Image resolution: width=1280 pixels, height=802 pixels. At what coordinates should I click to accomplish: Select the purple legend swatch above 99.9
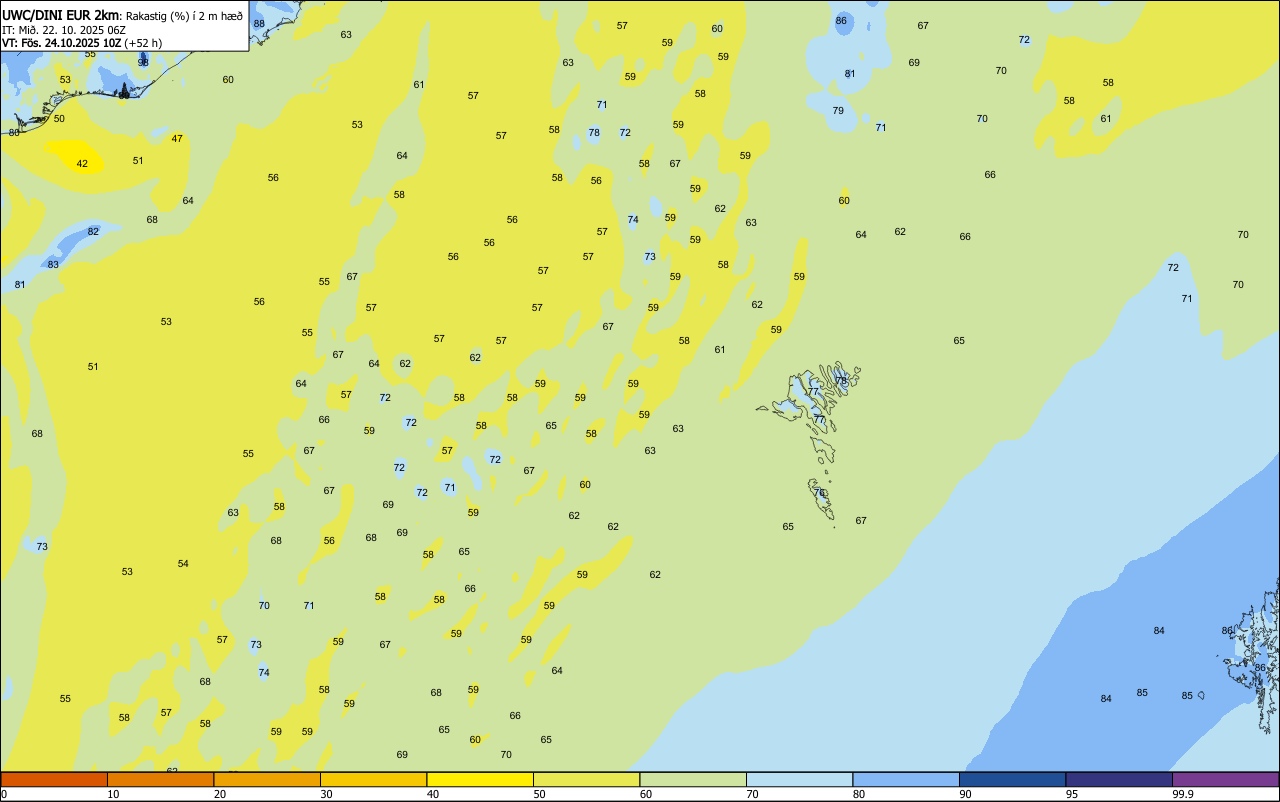(1225, 779)
